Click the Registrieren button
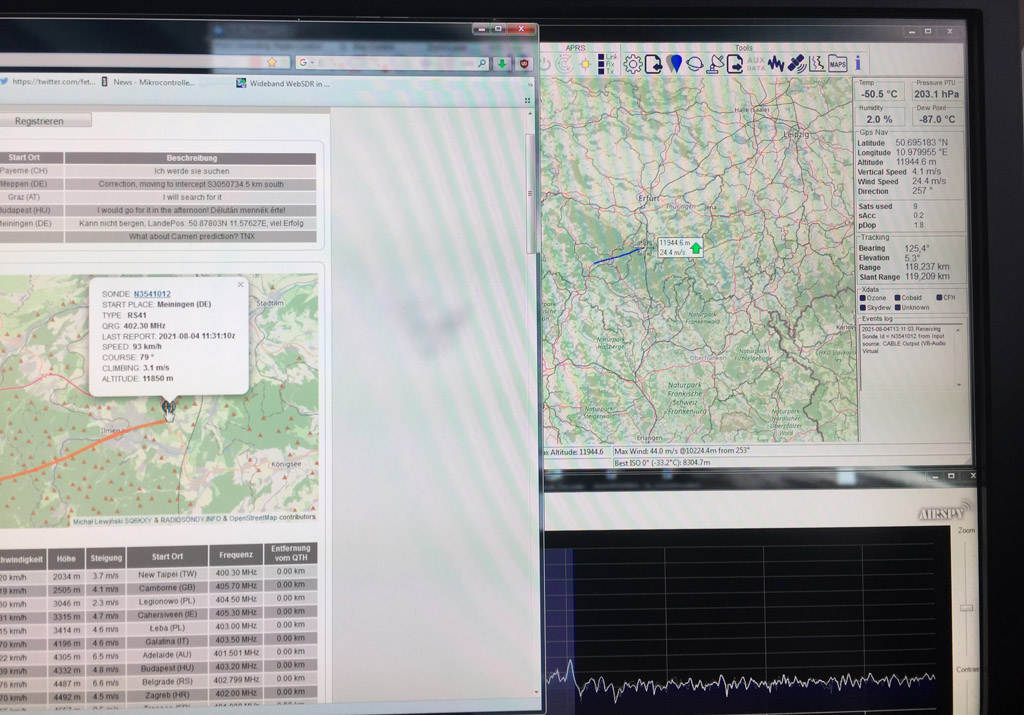1024x715 pixels. point(39,121)
